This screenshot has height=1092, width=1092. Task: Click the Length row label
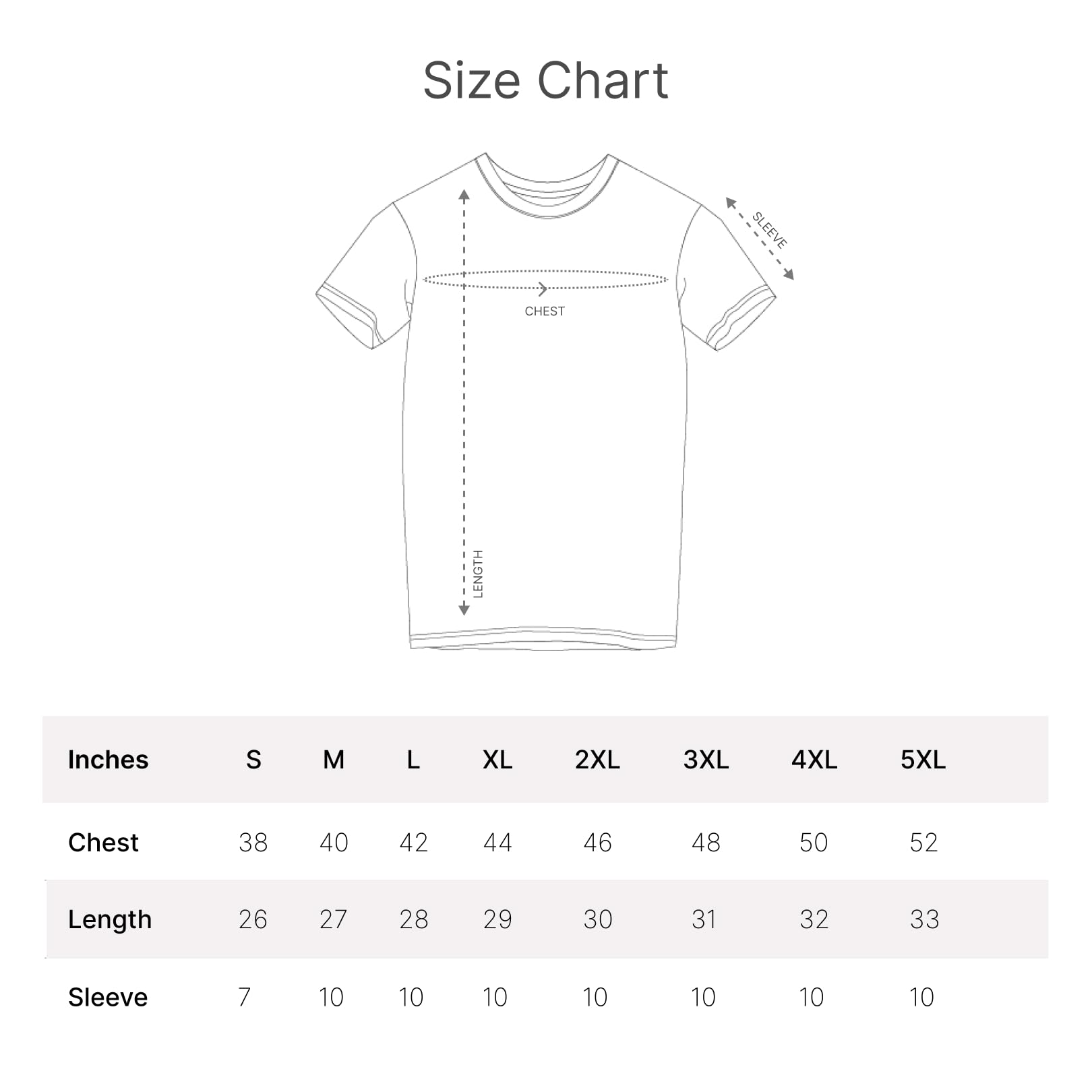tap(110, 919)
